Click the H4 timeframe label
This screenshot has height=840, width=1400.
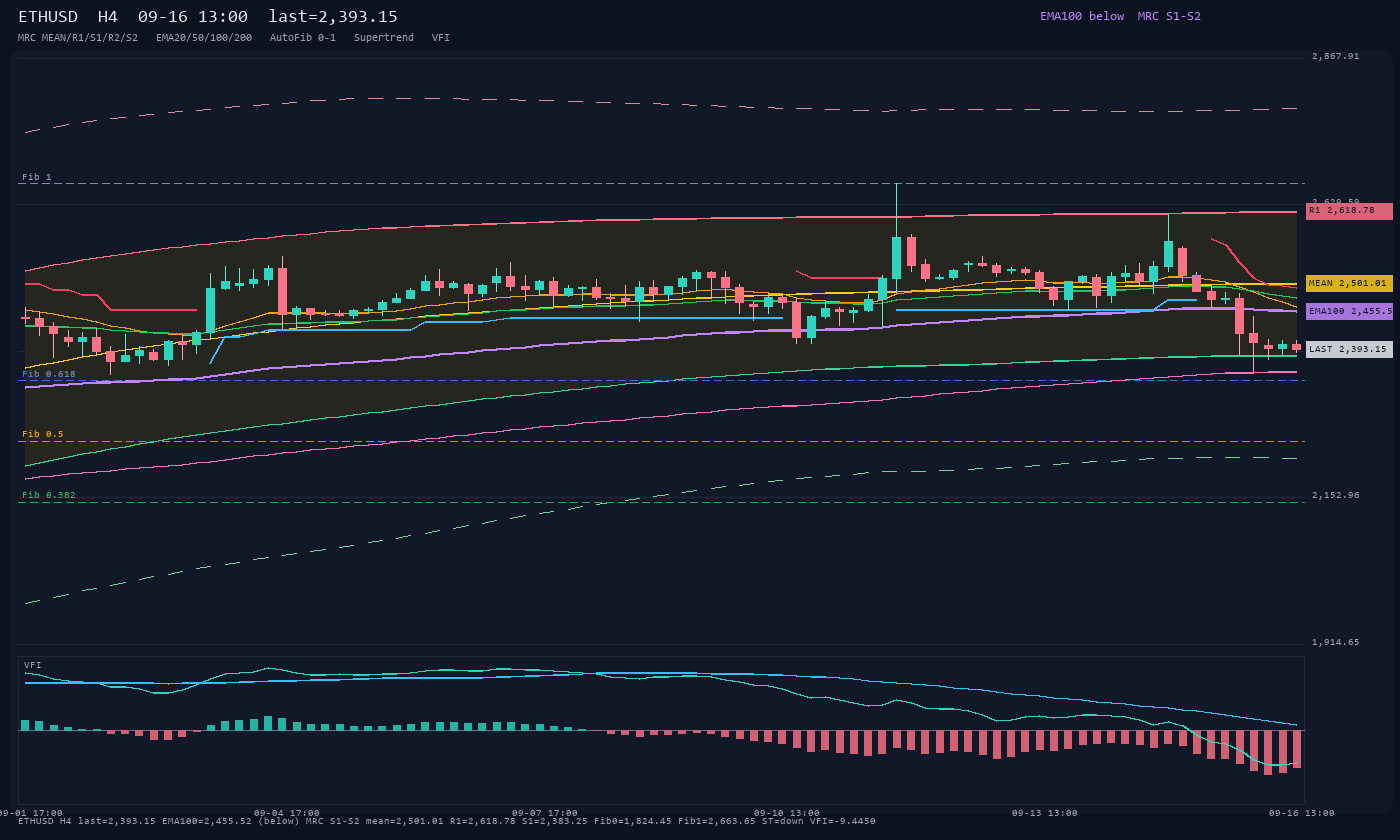[108, 16]
